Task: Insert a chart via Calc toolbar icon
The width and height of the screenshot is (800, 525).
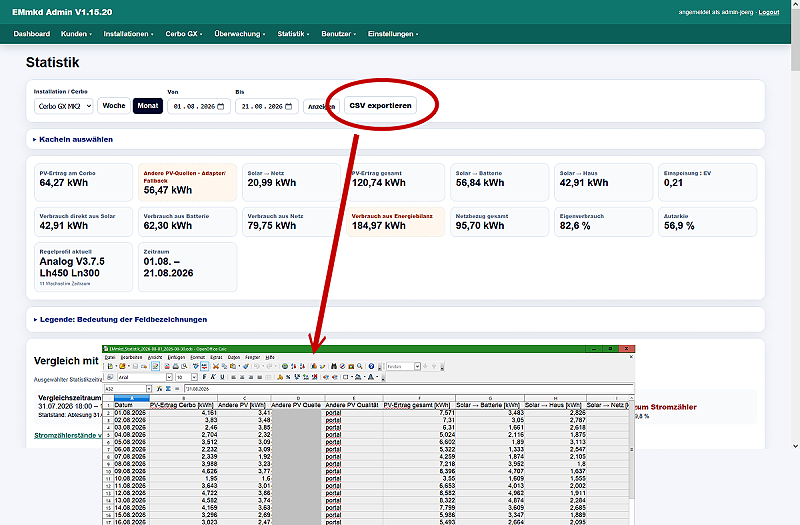Action: (314, 366)
